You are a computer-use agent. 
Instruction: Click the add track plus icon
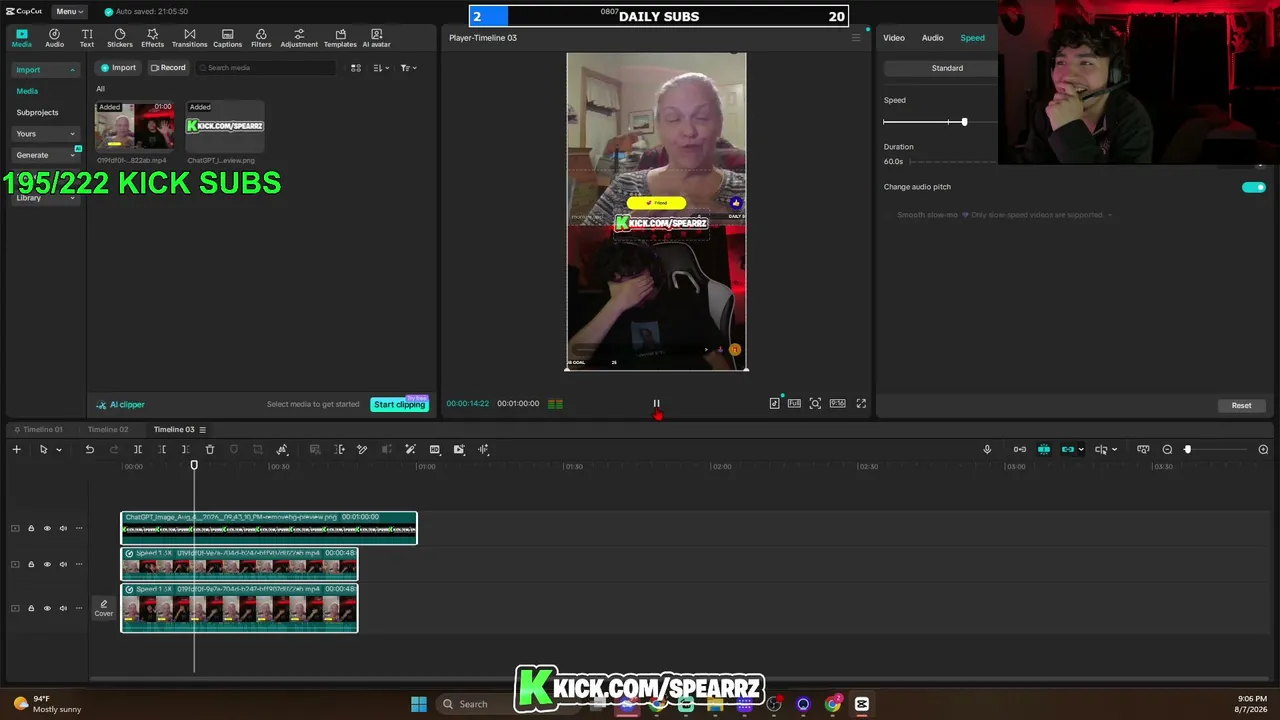point(16,450)
